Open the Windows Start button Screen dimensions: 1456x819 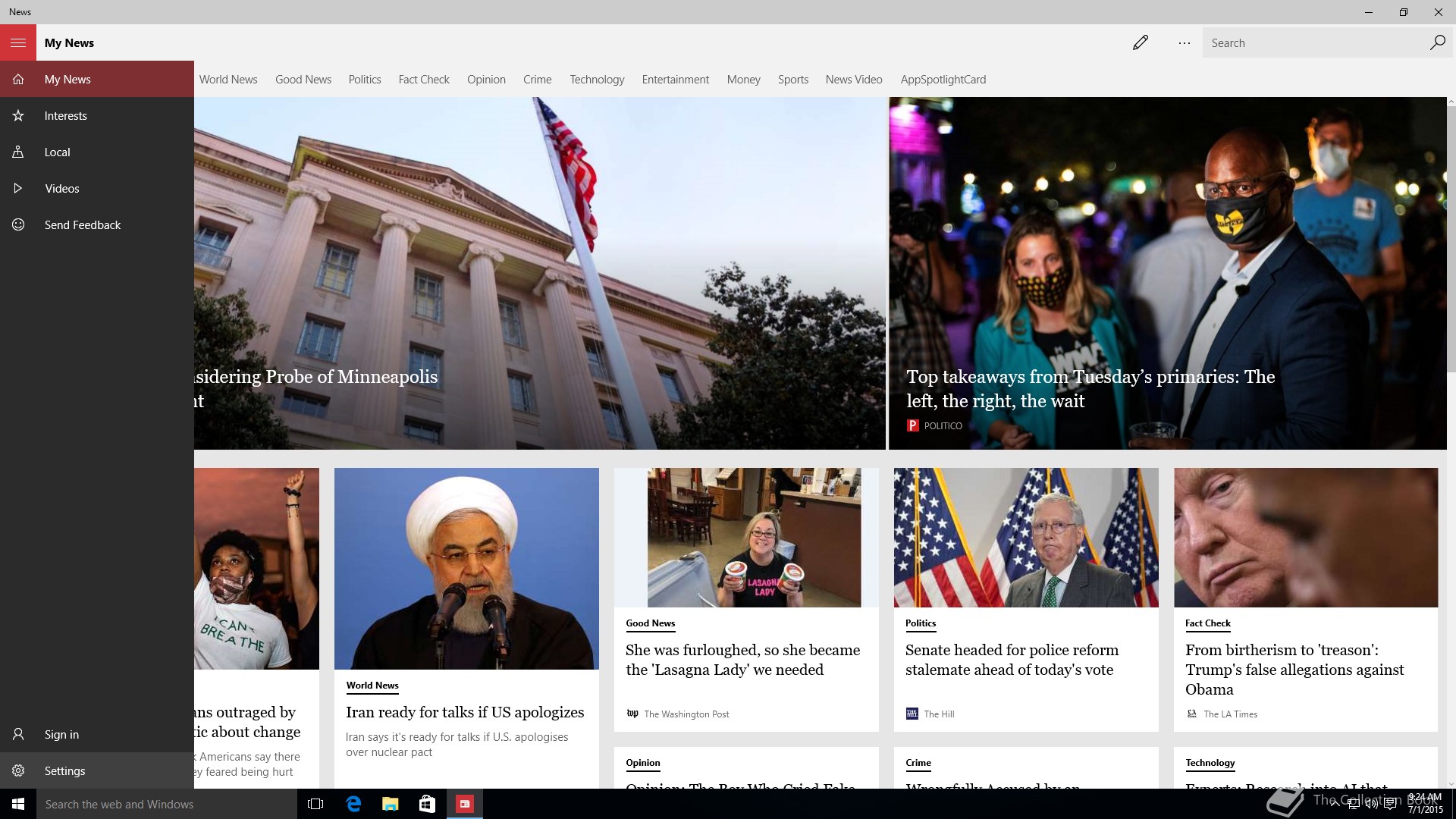tap(18, 804)
